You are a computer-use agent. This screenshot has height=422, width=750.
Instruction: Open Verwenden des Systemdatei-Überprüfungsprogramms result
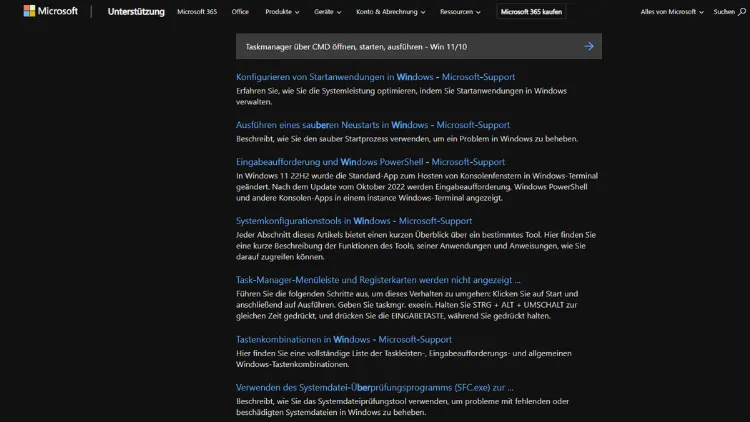(375, 388)
